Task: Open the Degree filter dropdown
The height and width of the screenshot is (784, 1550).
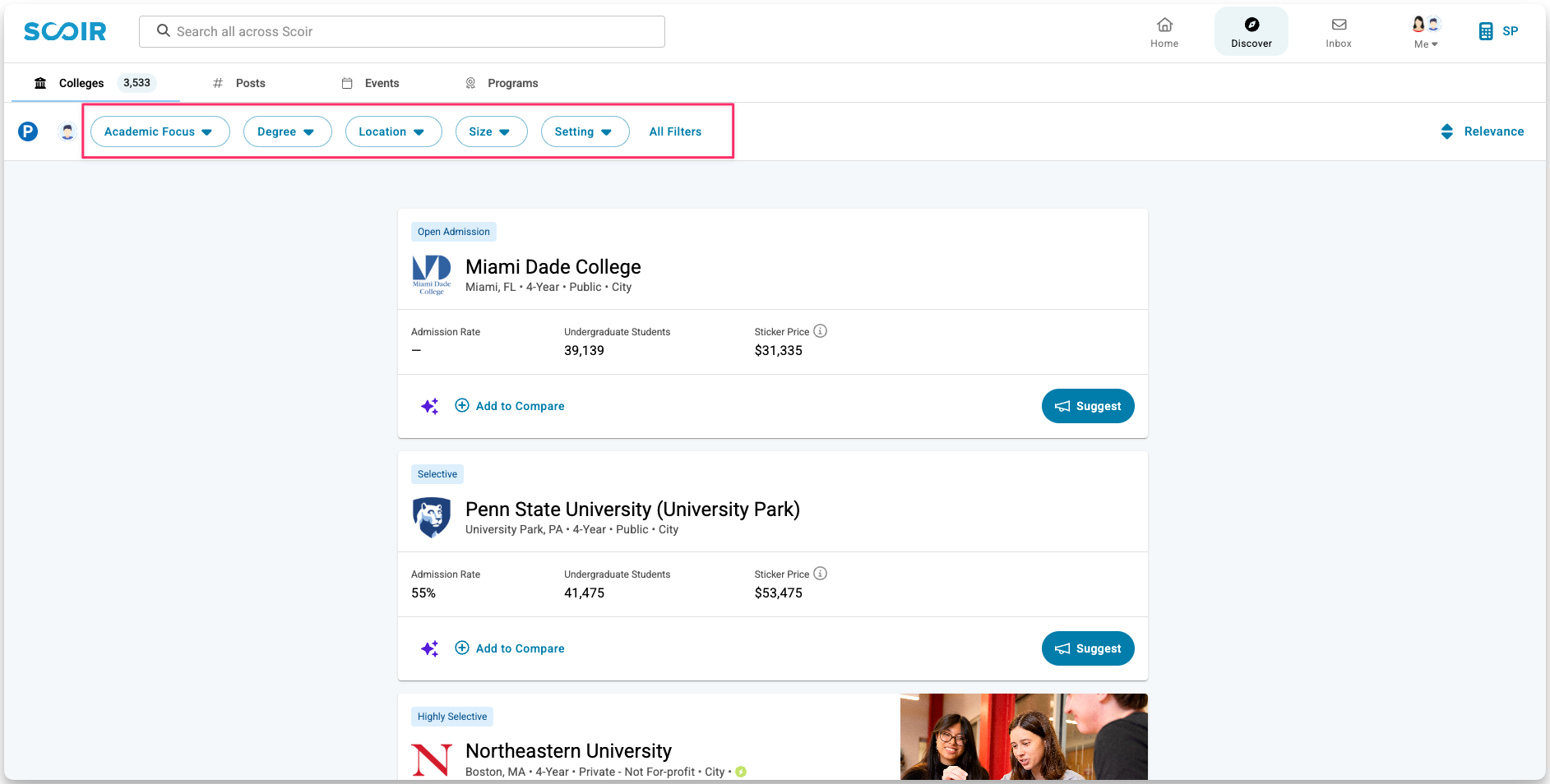Action: [287, 131]
